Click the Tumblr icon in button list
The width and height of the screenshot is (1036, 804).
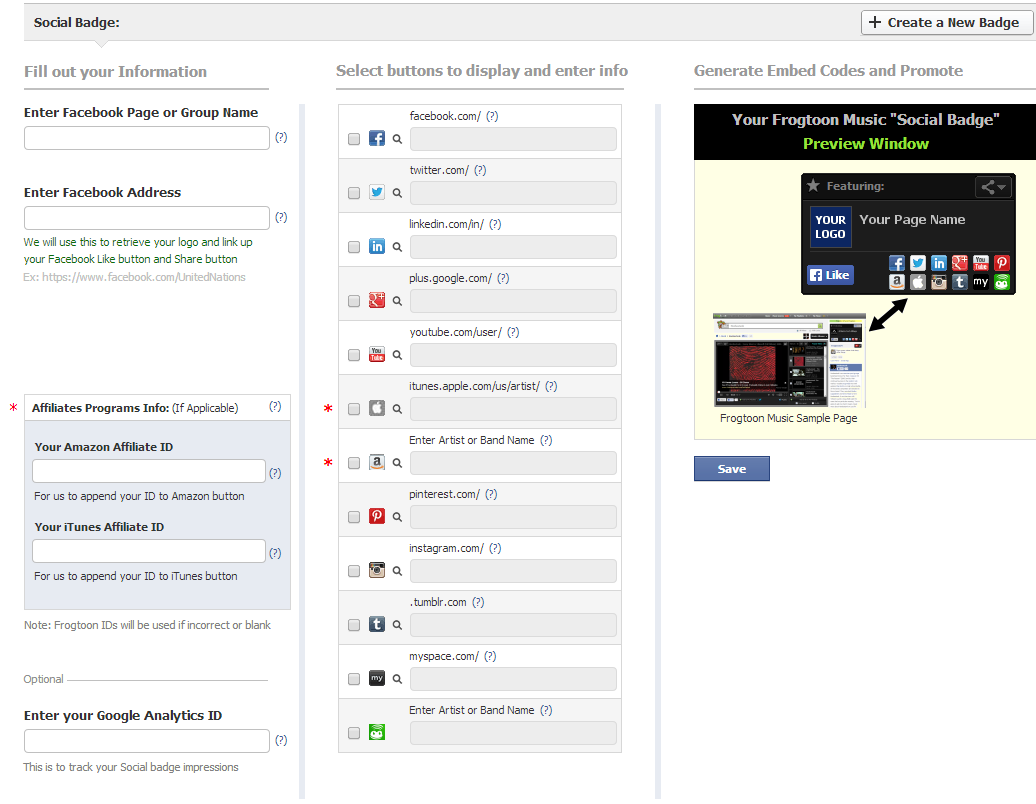[377, 625]
